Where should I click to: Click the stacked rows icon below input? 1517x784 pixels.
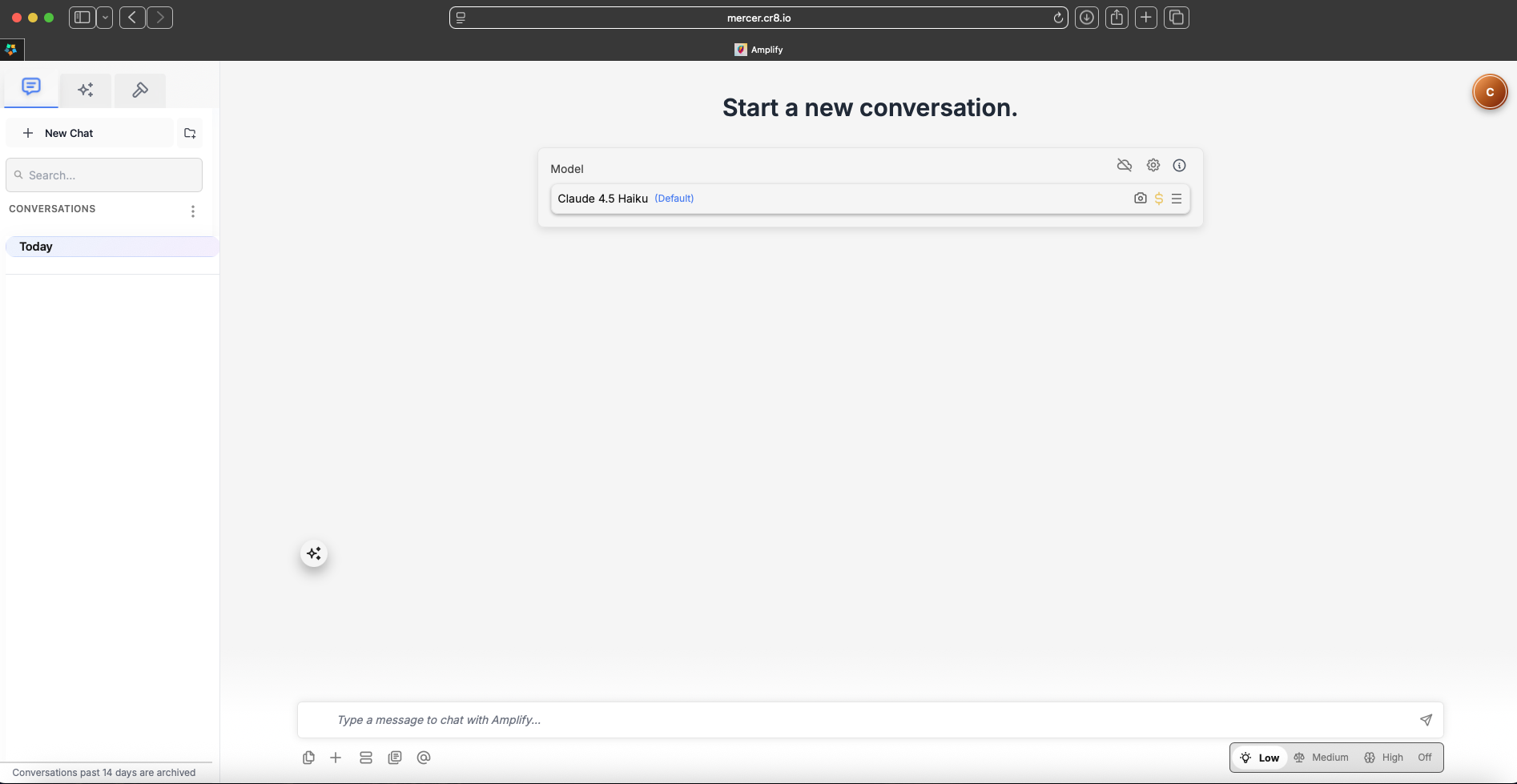point(366,758)
